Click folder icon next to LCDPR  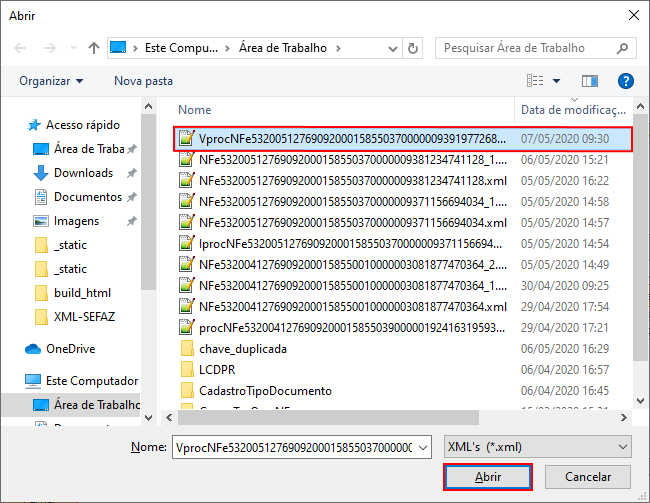(187, 369)
